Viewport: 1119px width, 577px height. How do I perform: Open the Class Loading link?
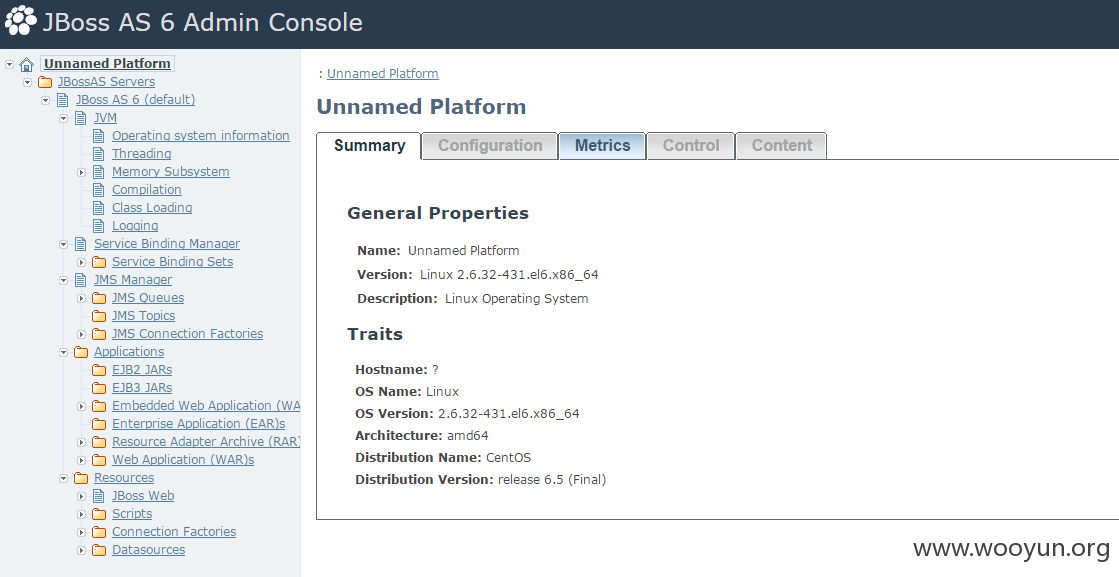point(152,208)
